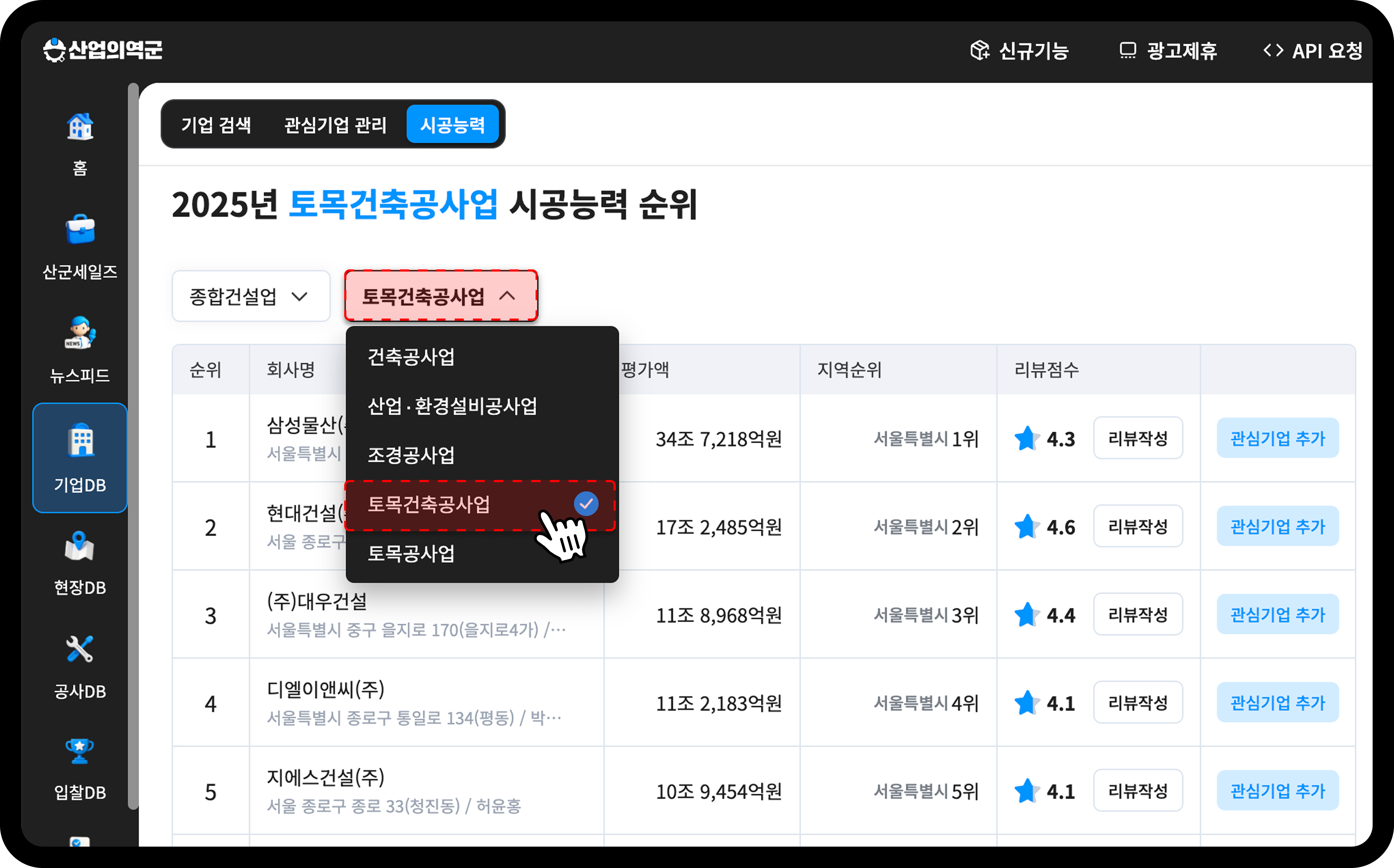The width and height of the screenshot is (1394, 868).
Task: Choose 건축공사업 from the list
Action: coord(482,357)
